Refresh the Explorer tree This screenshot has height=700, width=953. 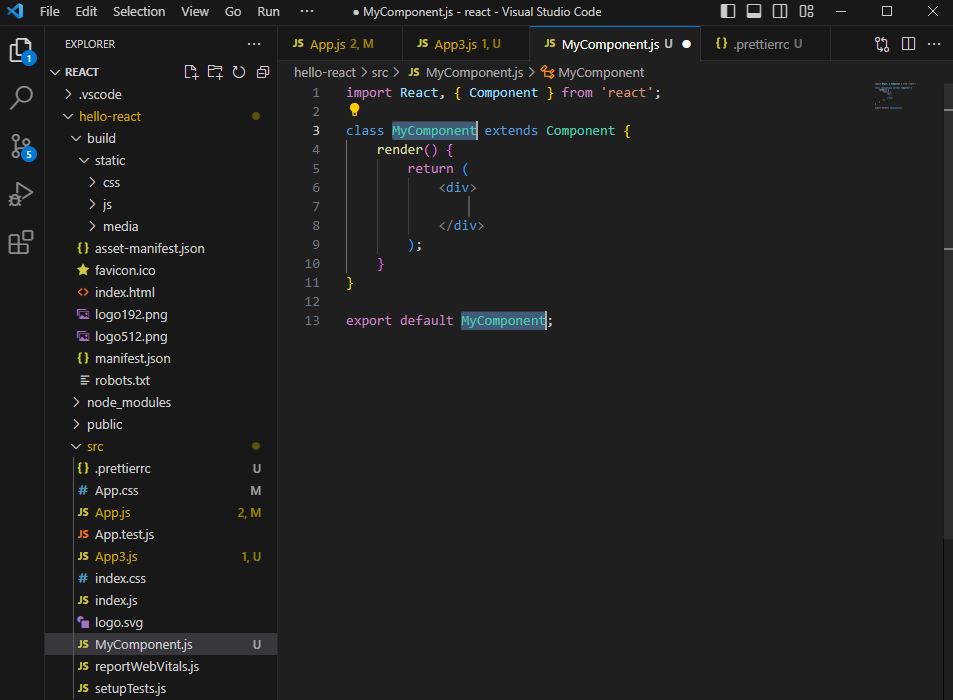coord(239,72)
